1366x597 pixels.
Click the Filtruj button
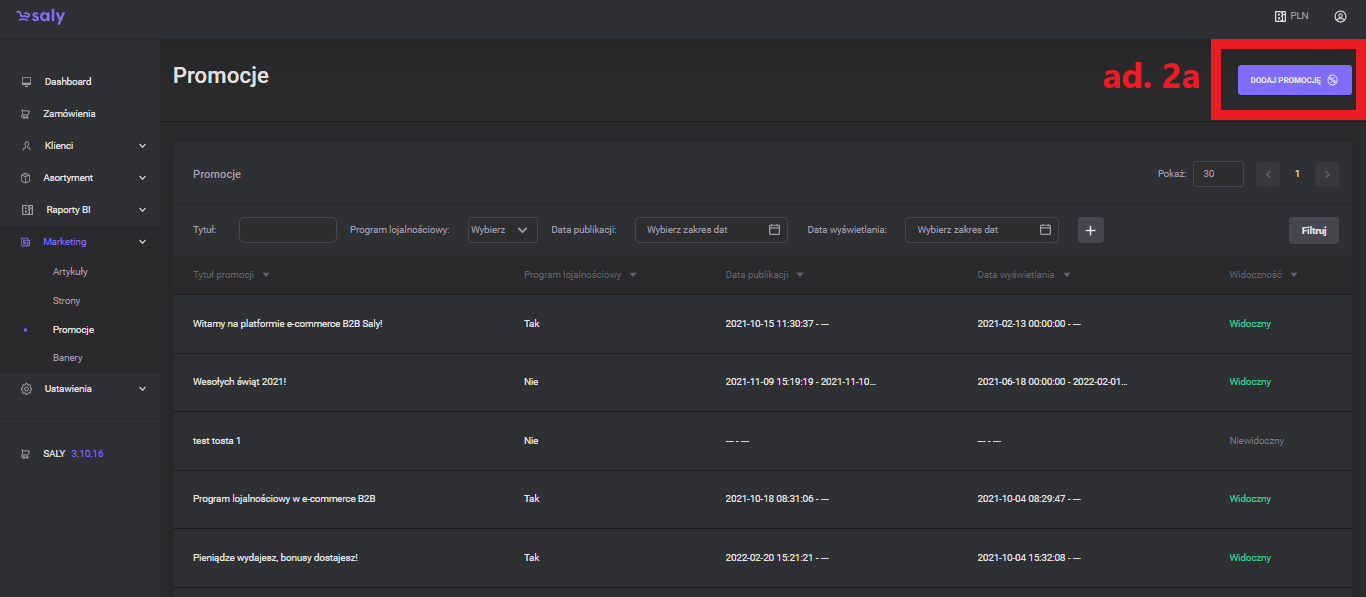1313,230
